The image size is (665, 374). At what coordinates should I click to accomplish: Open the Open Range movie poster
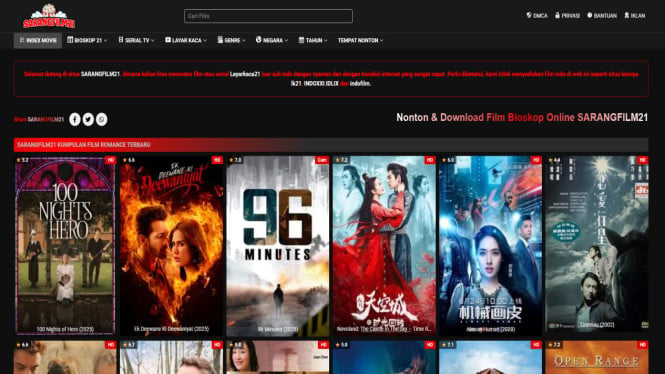(x=597, y=357)
